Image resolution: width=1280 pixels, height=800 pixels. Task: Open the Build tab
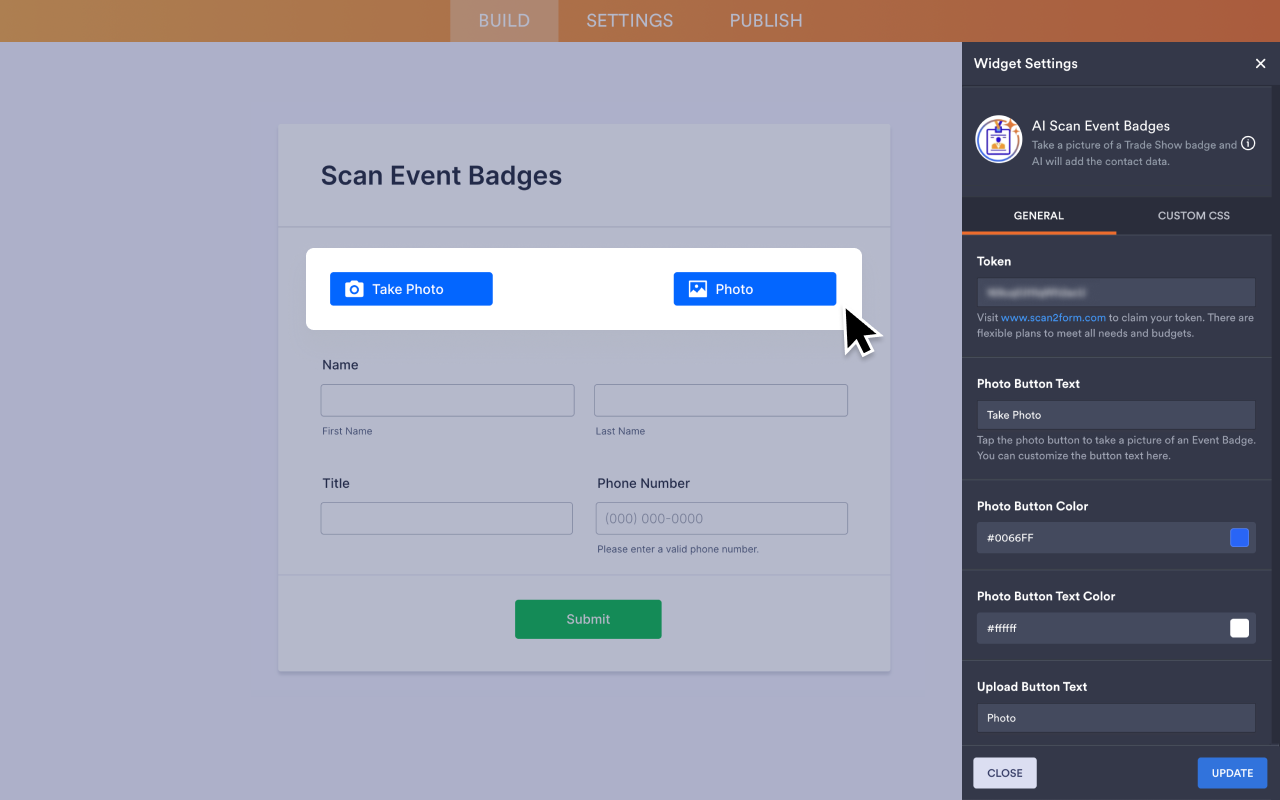click(x=504, y=21)
